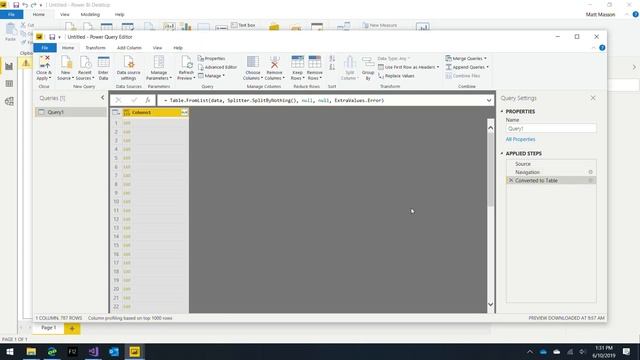Click Remove Columns icon
This screenshot has width=640, height=360.
point(274,62)
